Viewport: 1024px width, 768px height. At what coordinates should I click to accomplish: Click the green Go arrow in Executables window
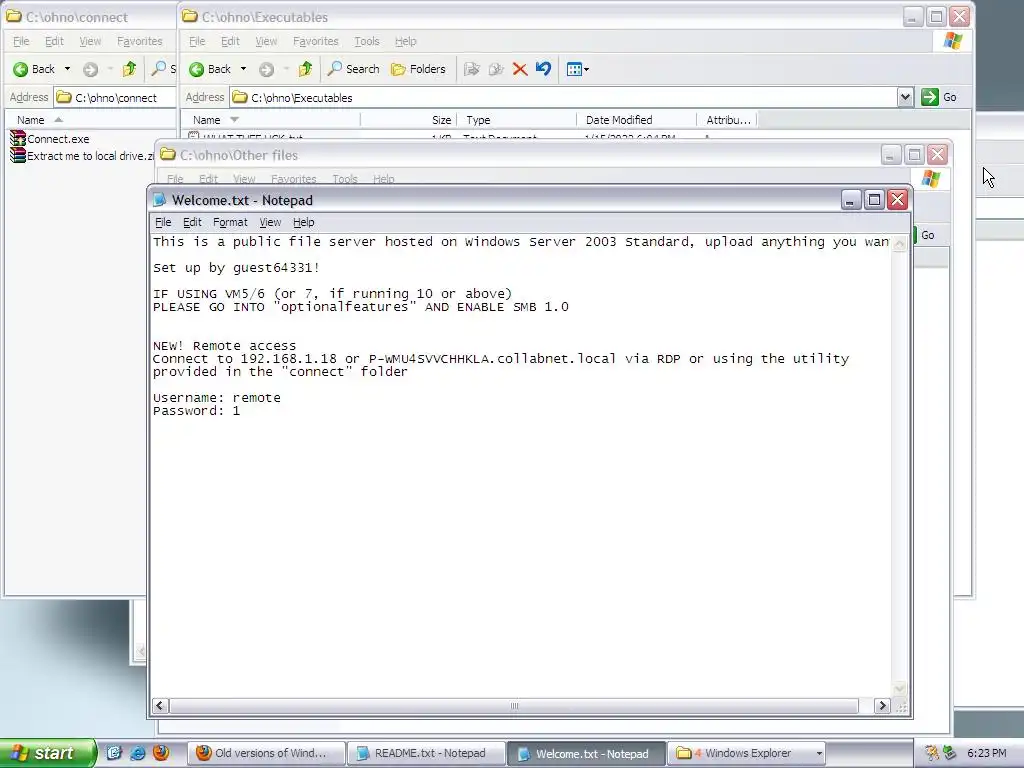pyautogui.click(x=929, y=97)
